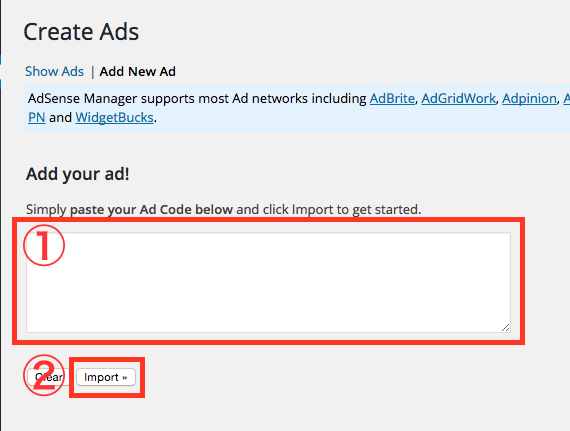Open the PN link
The width and height of the screenshot is (570, 431).
point(37,118)
